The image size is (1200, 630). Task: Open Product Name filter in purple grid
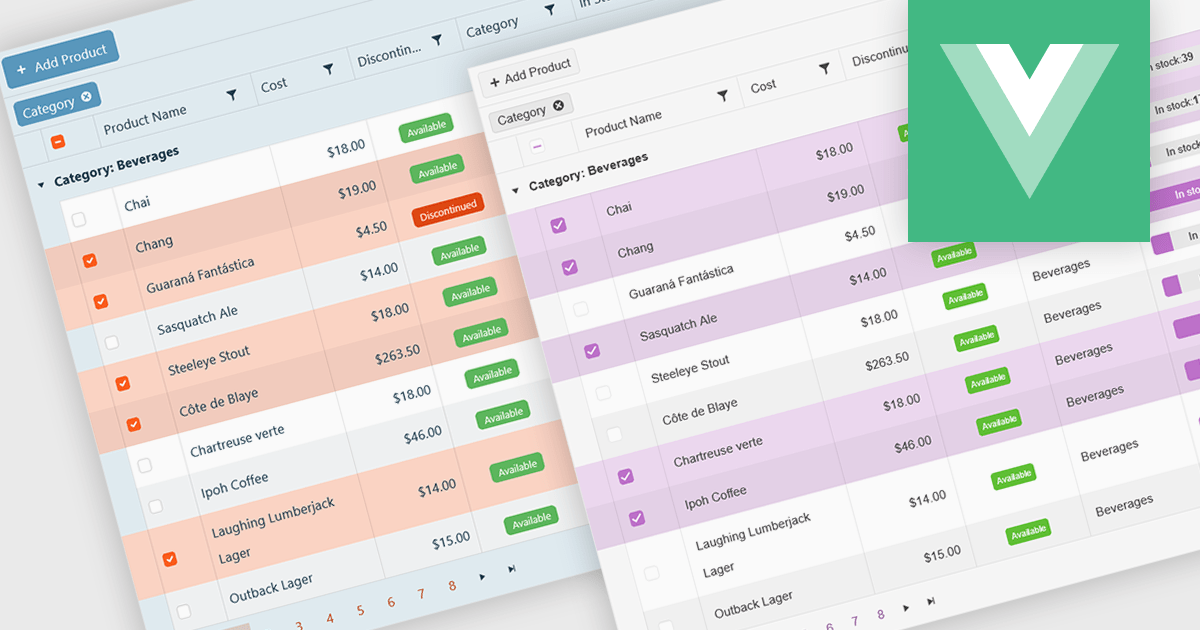[723, 96]
